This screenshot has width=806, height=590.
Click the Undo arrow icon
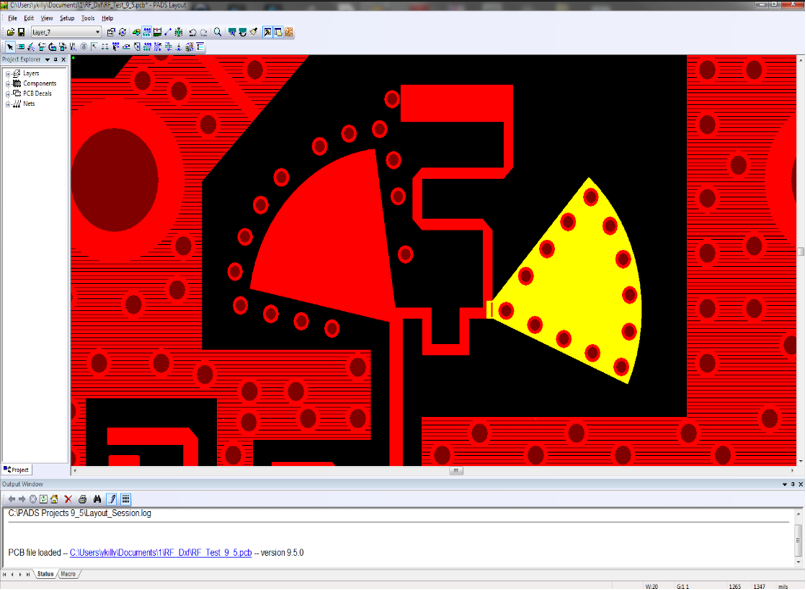tap(193, 32)
